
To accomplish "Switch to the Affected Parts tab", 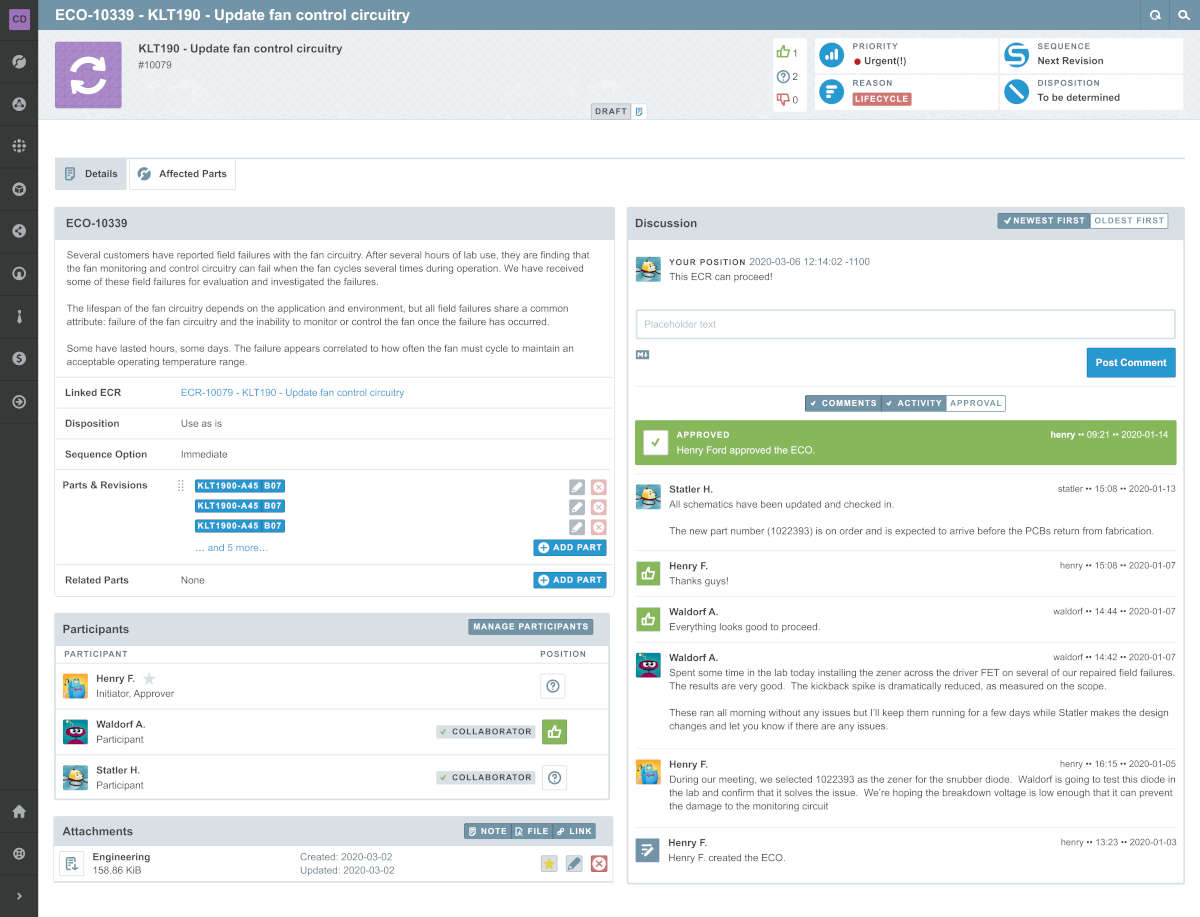I will pyautogui.click(x=183, y=174).
